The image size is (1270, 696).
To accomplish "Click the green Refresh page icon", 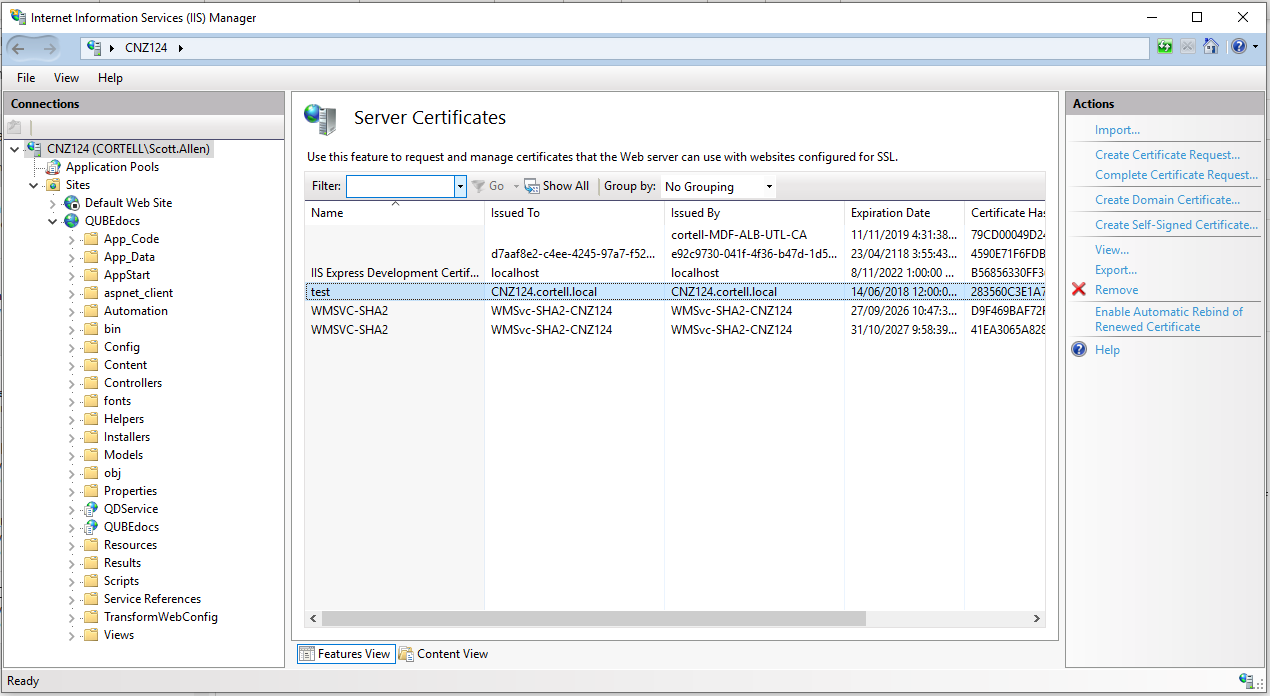I will tap(1165, 47).
